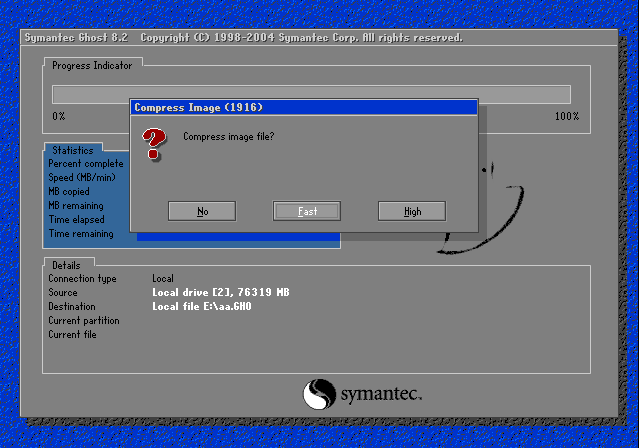639x448 pixels.
Task: Click the Local drive [2], 76319 MB value
Action: point(221,292)
